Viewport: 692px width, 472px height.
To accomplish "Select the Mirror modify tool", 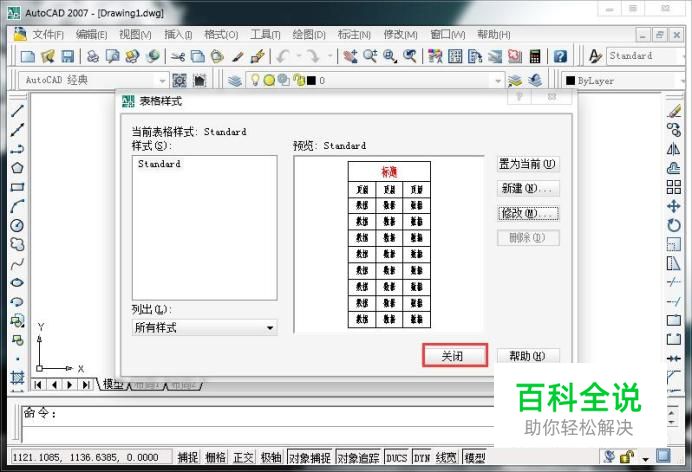I will pos(673,149).
